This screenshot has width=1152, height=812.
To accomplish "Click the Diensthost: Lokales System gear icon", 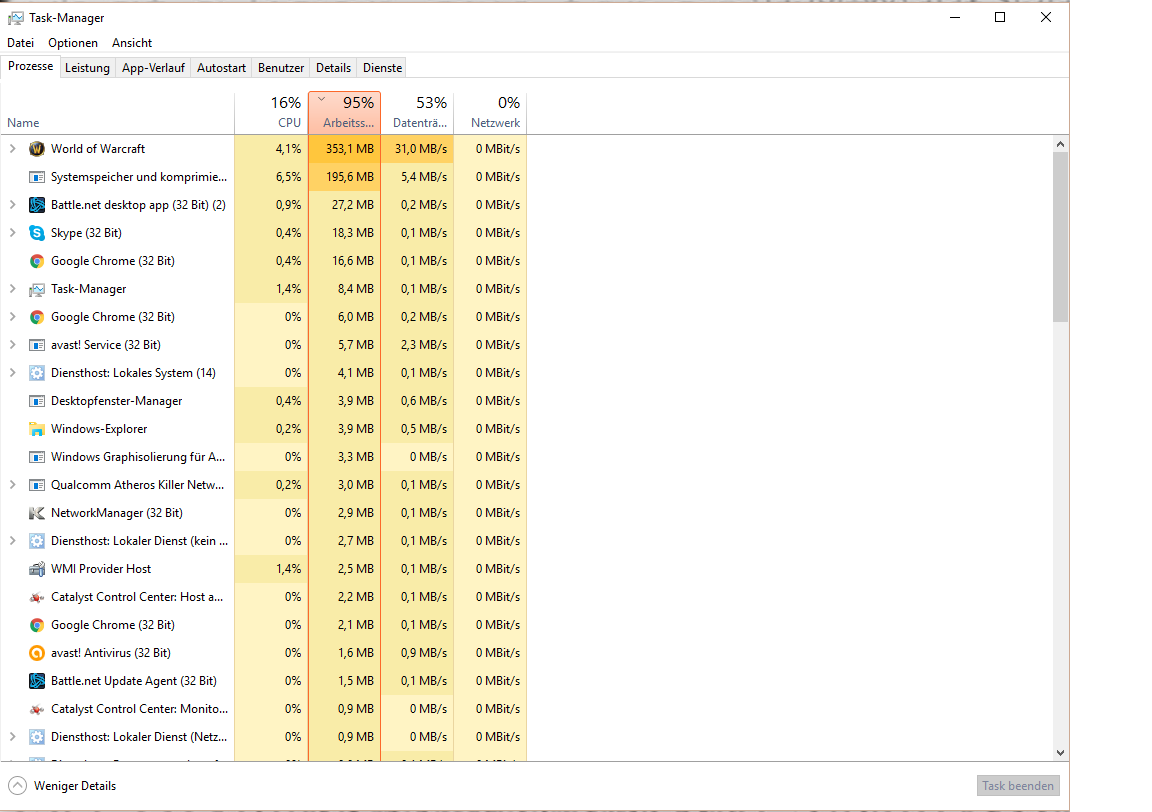I will [37, 373].
